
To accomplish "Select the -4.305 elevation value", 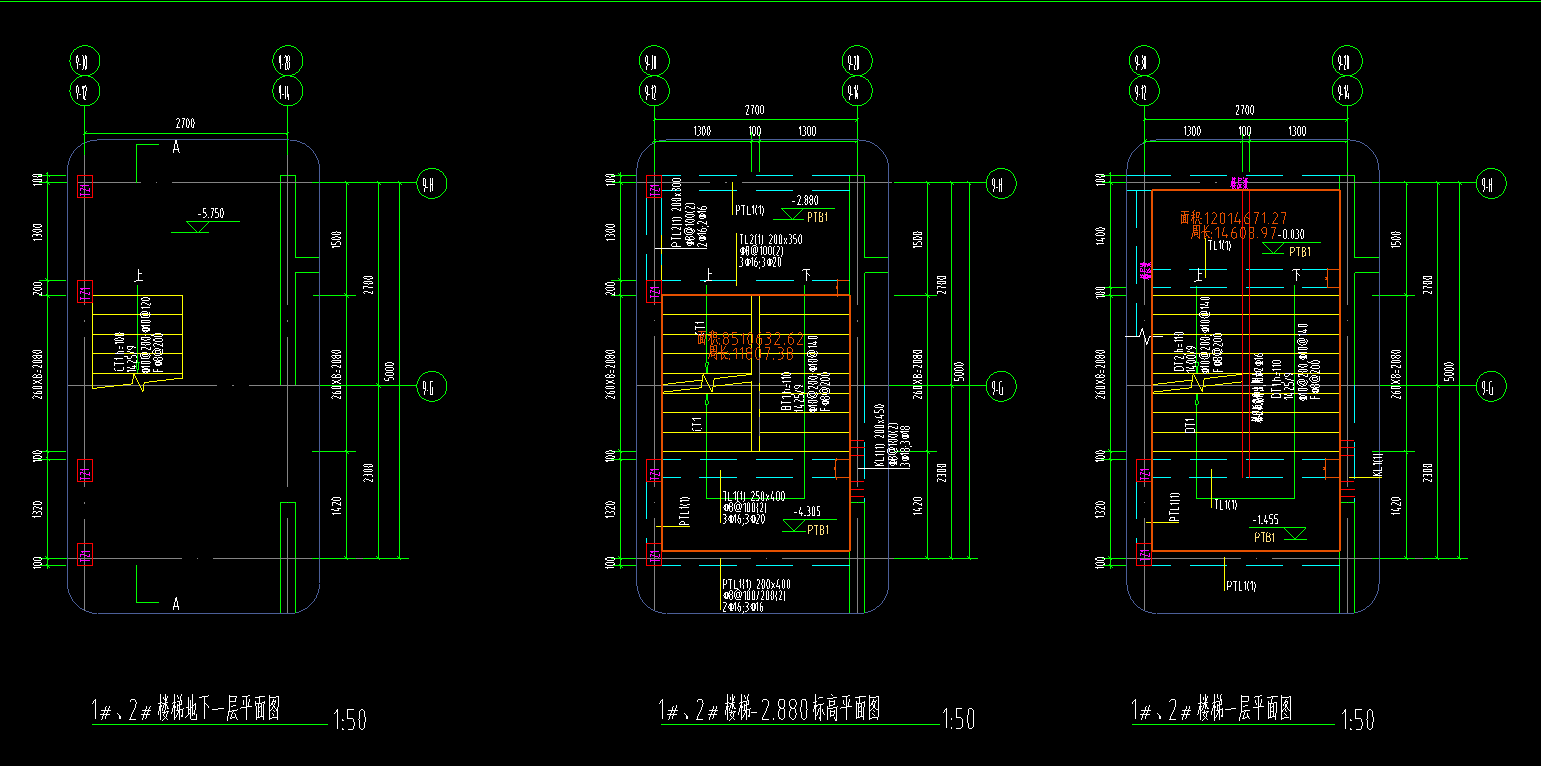I will coord(806,512).
